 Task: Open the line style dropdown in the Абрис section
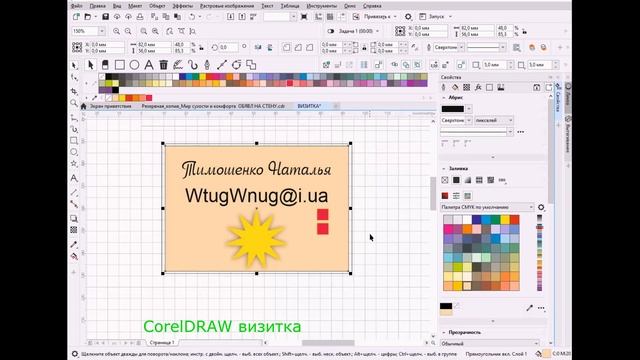point(509,131)
